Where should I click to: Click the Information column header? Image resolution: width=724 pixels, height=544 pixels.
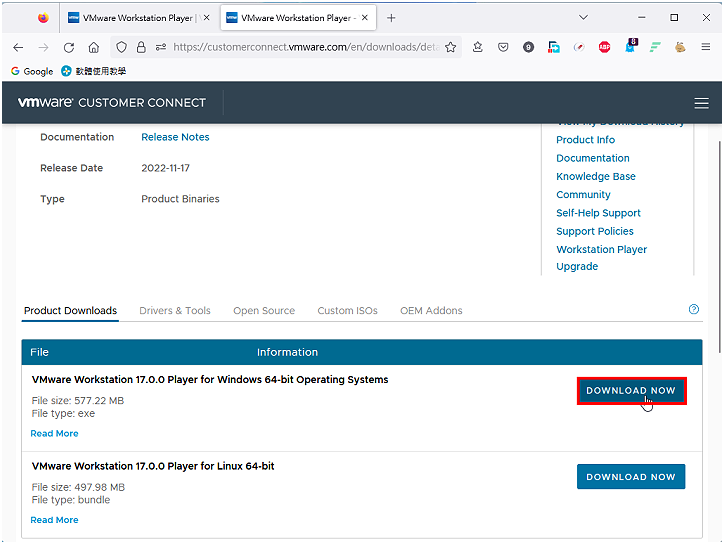pos(287,352)
